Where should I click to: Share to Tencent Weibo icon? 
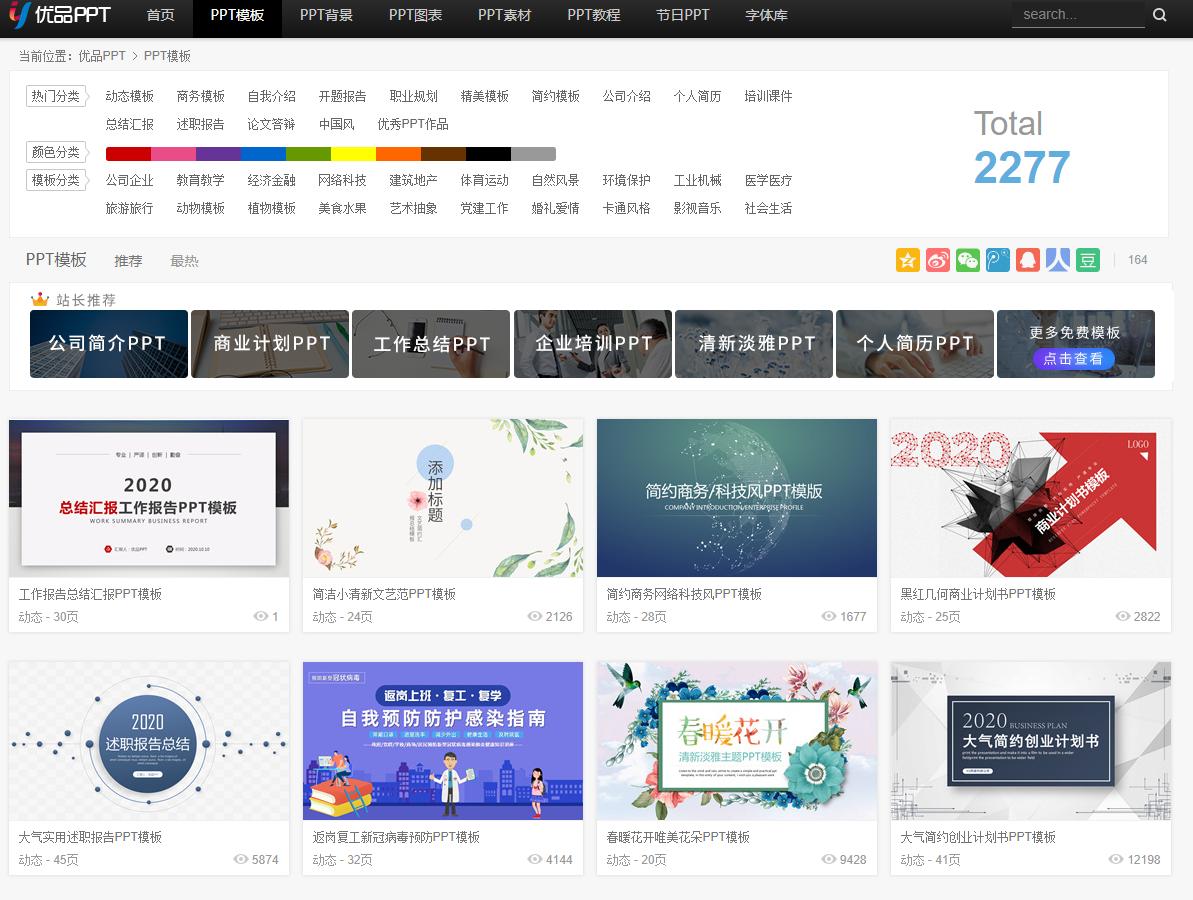[997, 260]
